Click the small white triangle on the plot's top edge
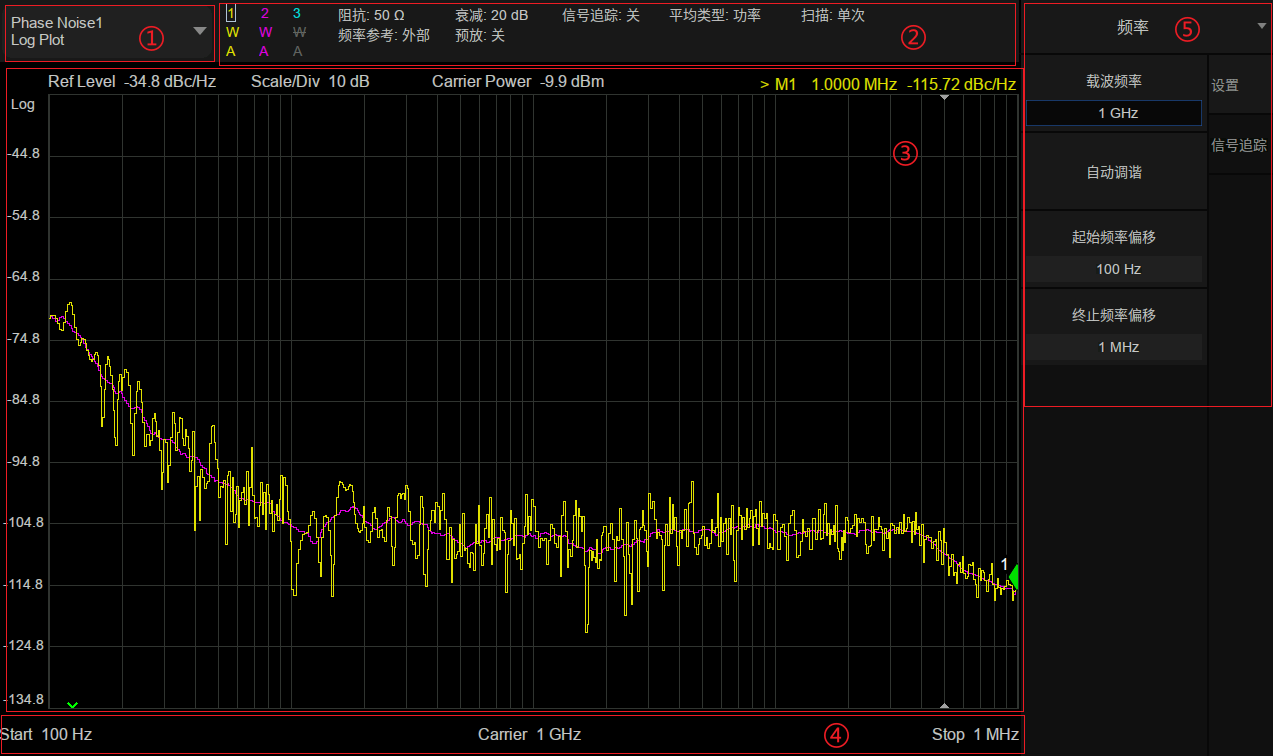 945,97
